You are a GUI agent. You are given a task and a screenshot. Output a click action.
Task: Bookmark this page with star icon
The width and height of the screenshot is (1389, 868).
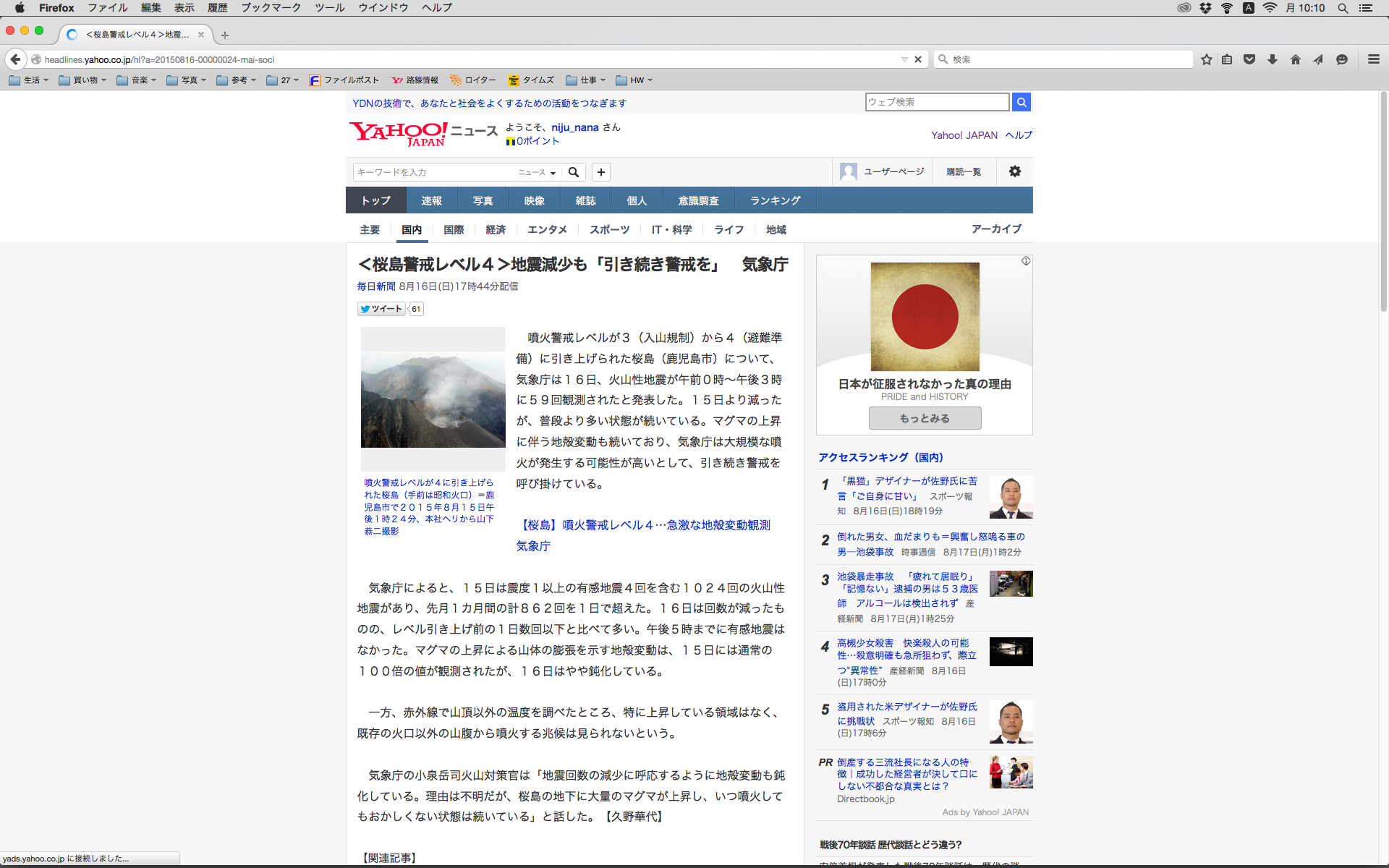click(1206, 59)
